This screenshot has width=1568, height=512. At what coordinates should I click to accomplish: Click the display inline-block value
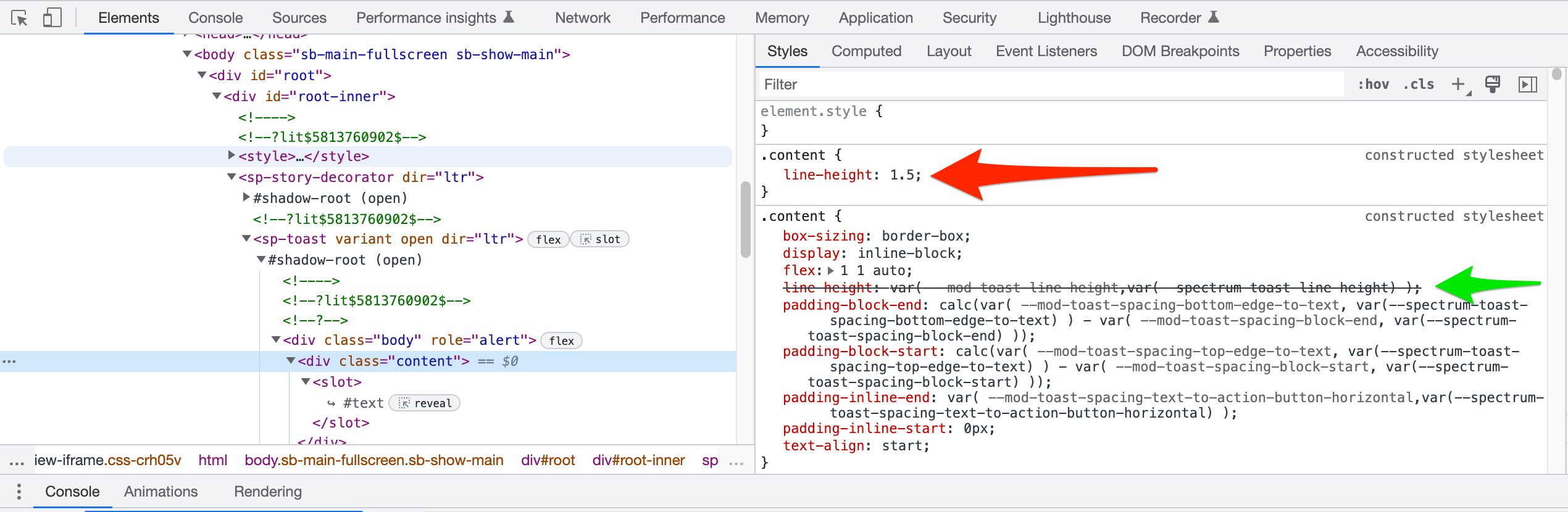[x=906, y=254]
